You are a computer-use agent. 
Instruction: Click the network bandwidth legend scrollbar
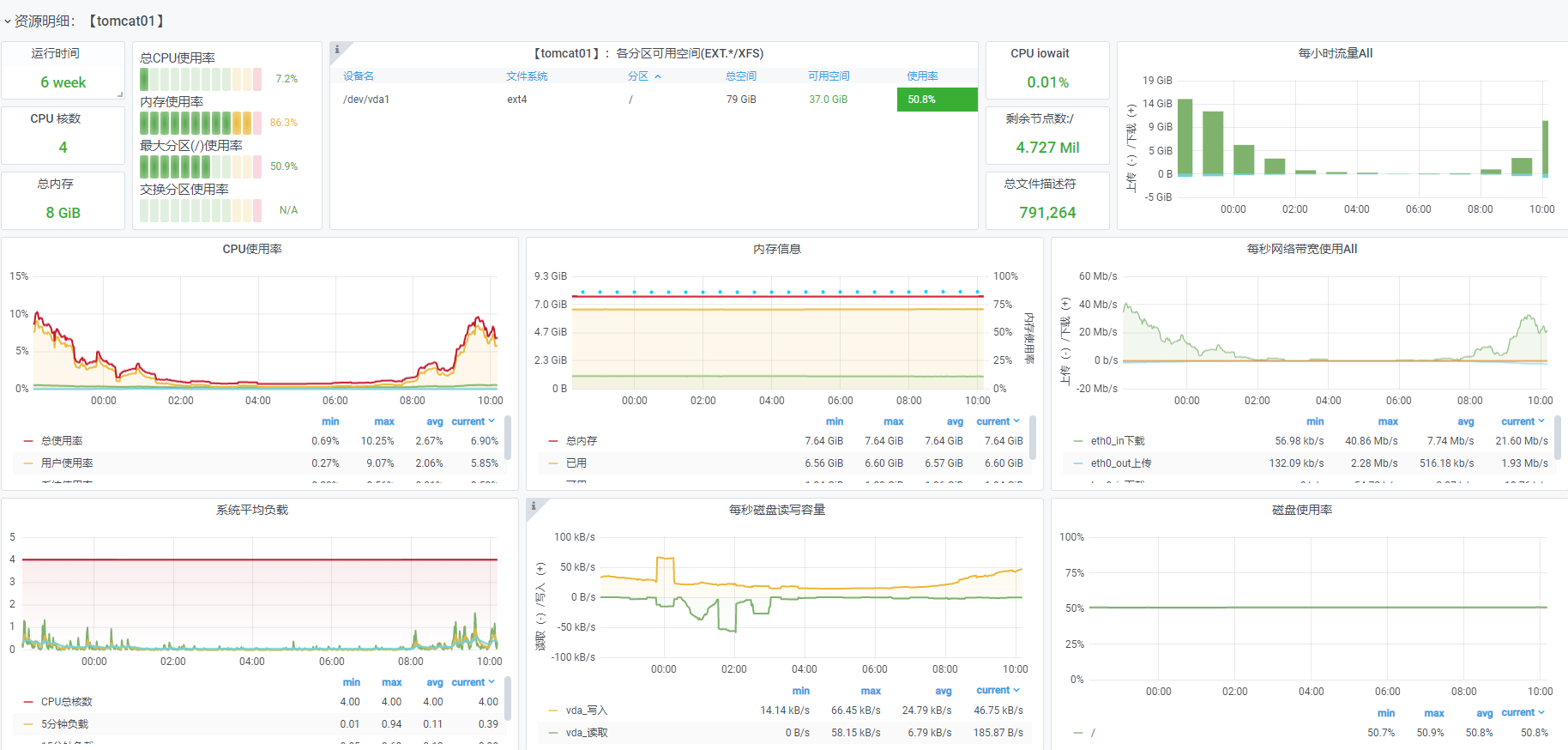coord(1558,438)
